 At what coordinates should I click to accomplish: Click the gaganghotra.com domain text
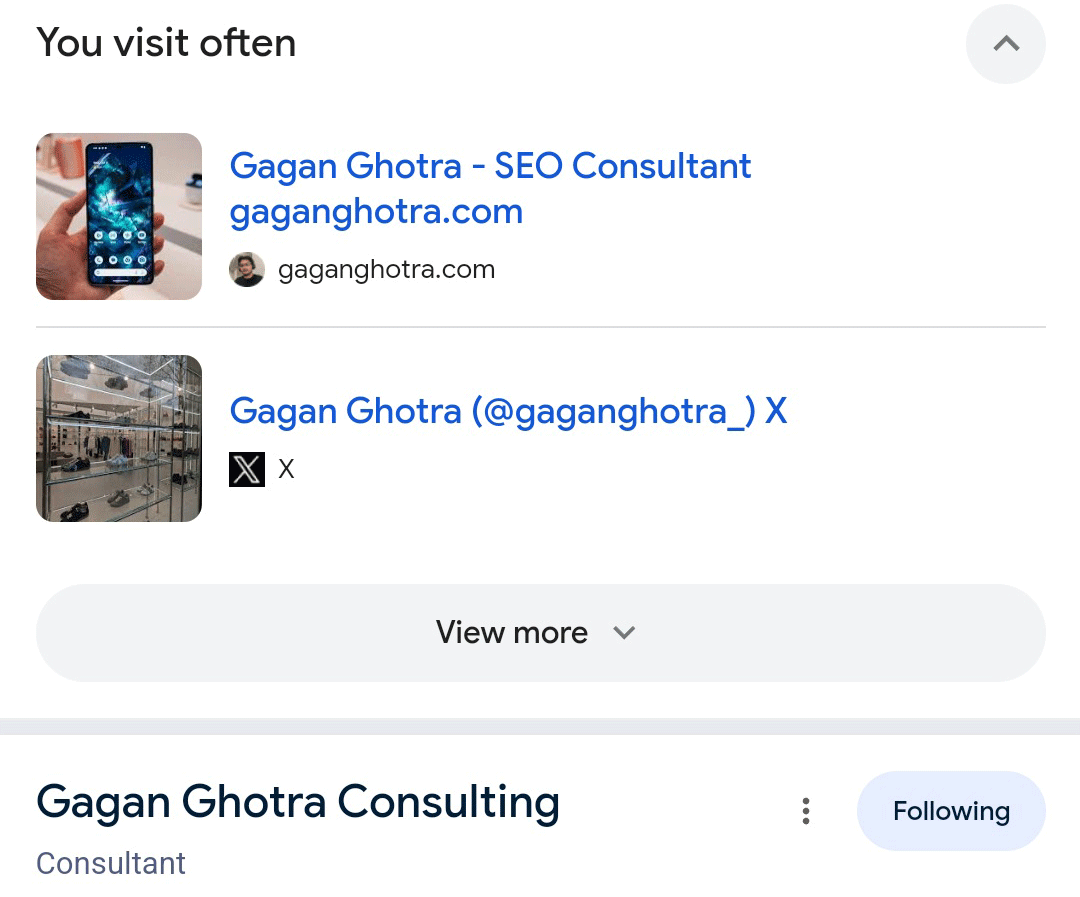[386, 269]
